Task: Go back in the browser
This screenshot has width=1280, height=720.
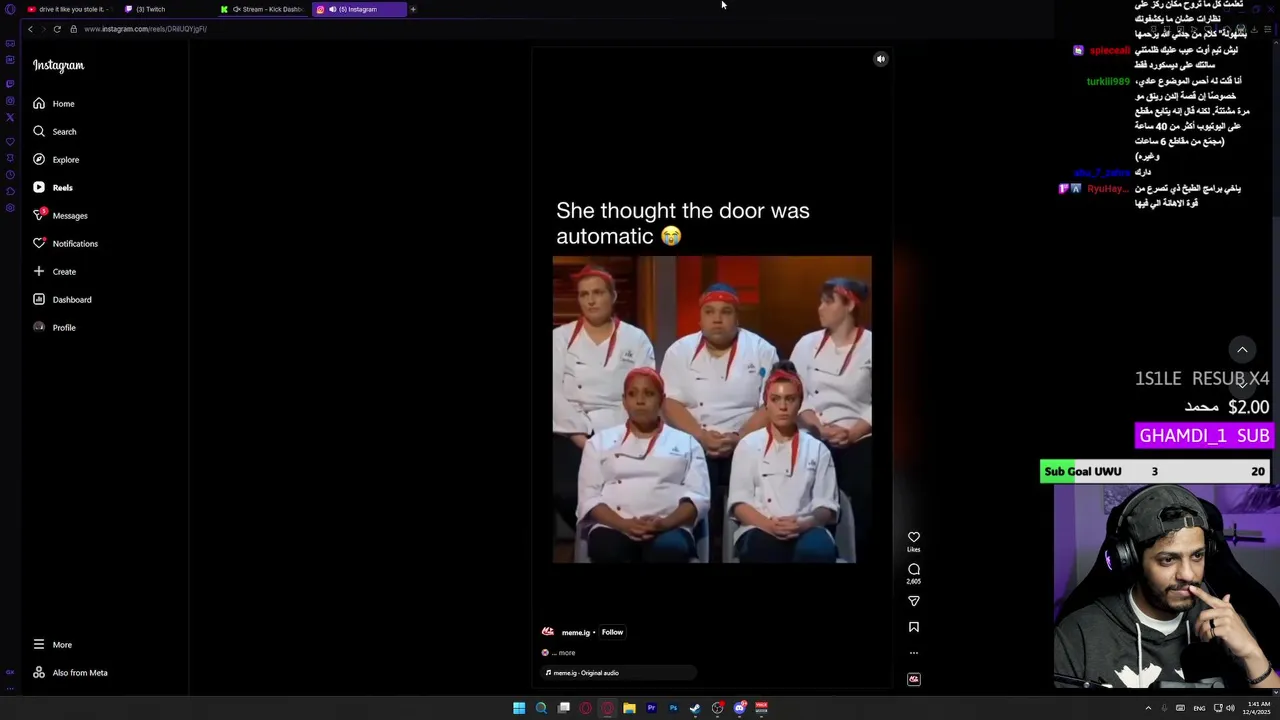Action: 30,29
